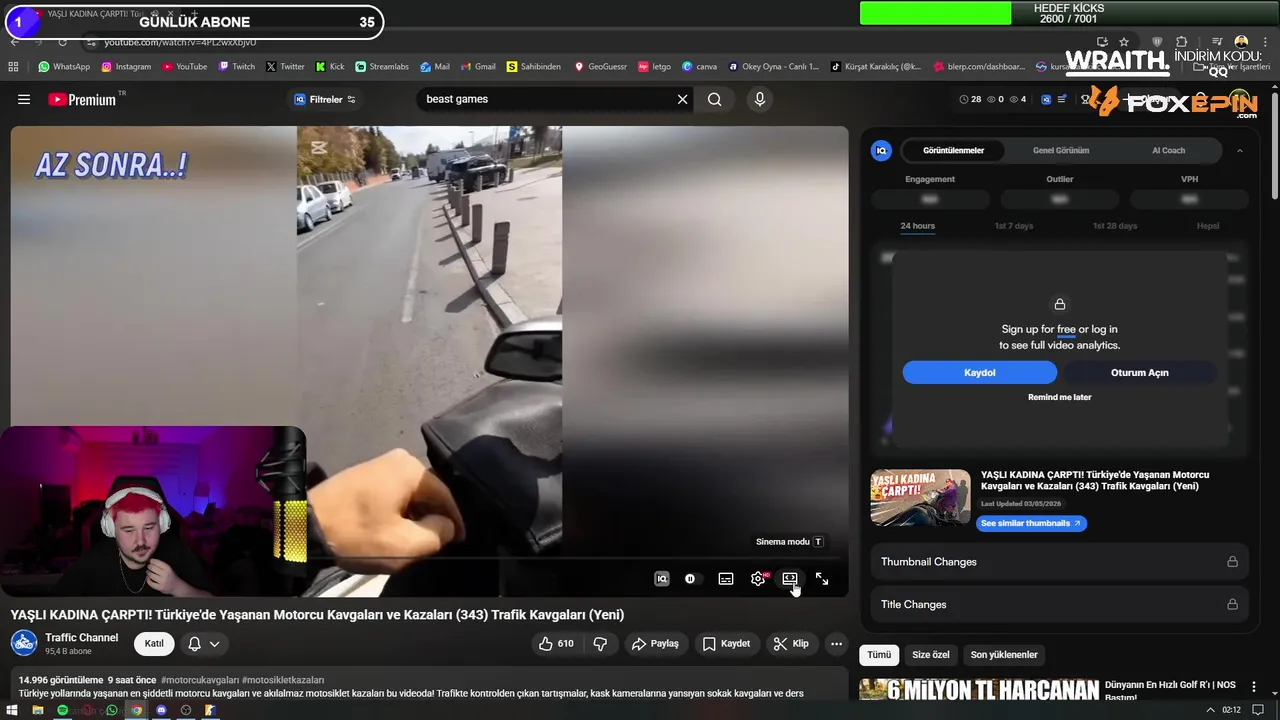The width and height of the screenshot is (1280, 720).
Task: Open Counter-Strike icon on taskbar
Action: pyautogui.click(x=211, y=710)
